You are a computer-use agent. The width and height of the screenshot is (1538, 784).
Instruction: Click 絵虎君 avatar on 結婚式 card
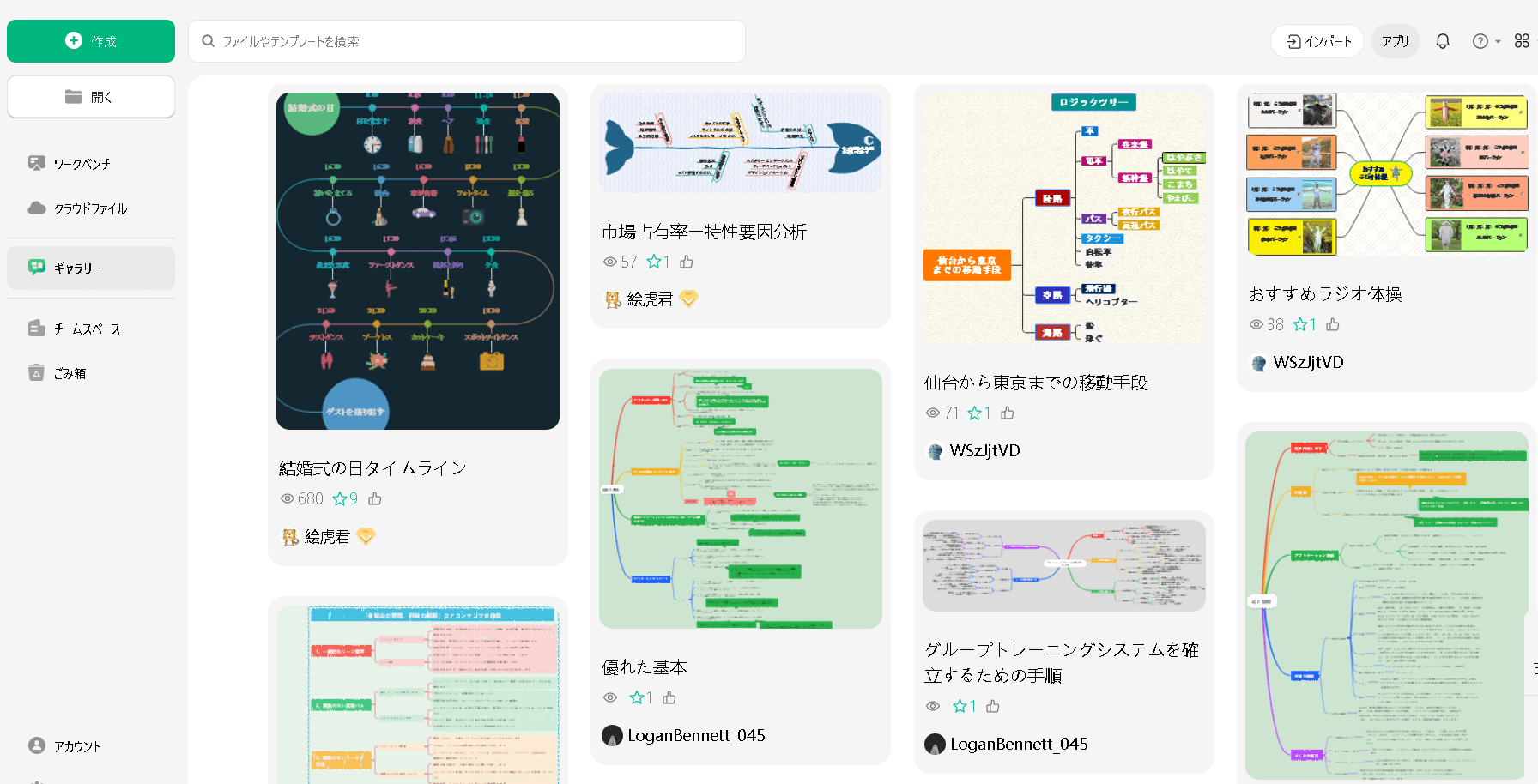290,537
